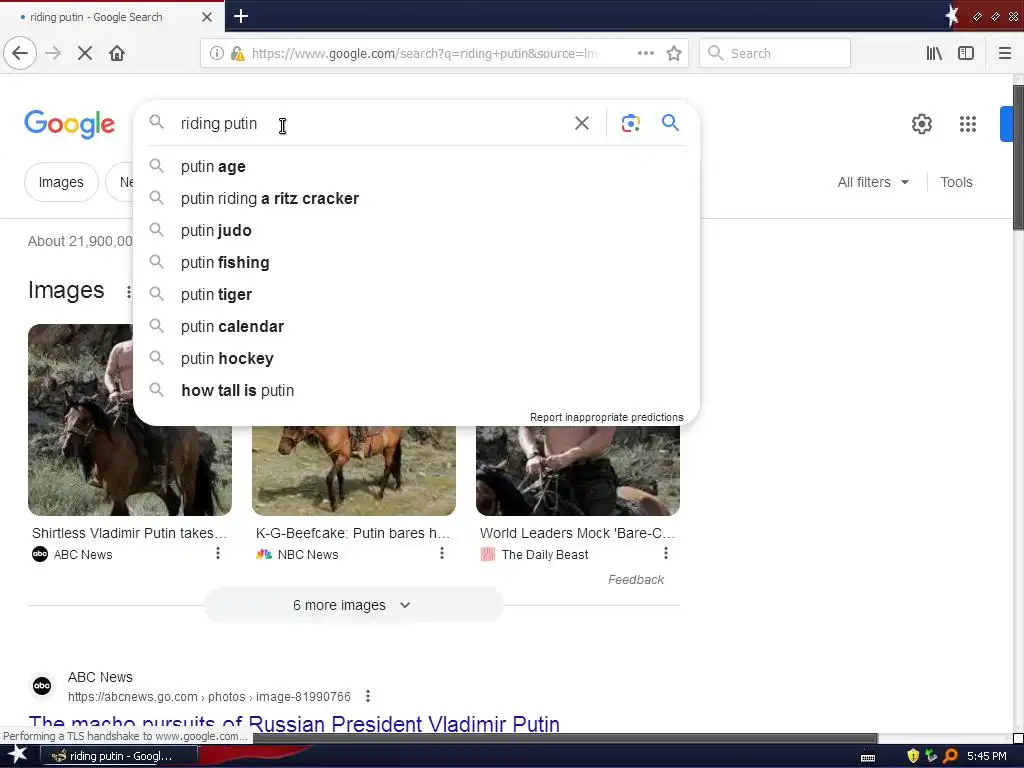
Task: Go back to the previous page
Action: click(x=20, y=53)
